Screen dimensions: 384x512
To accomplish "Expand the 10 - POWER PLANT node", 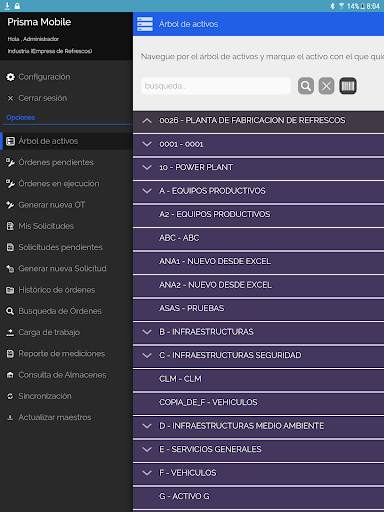I will (147, 168).
